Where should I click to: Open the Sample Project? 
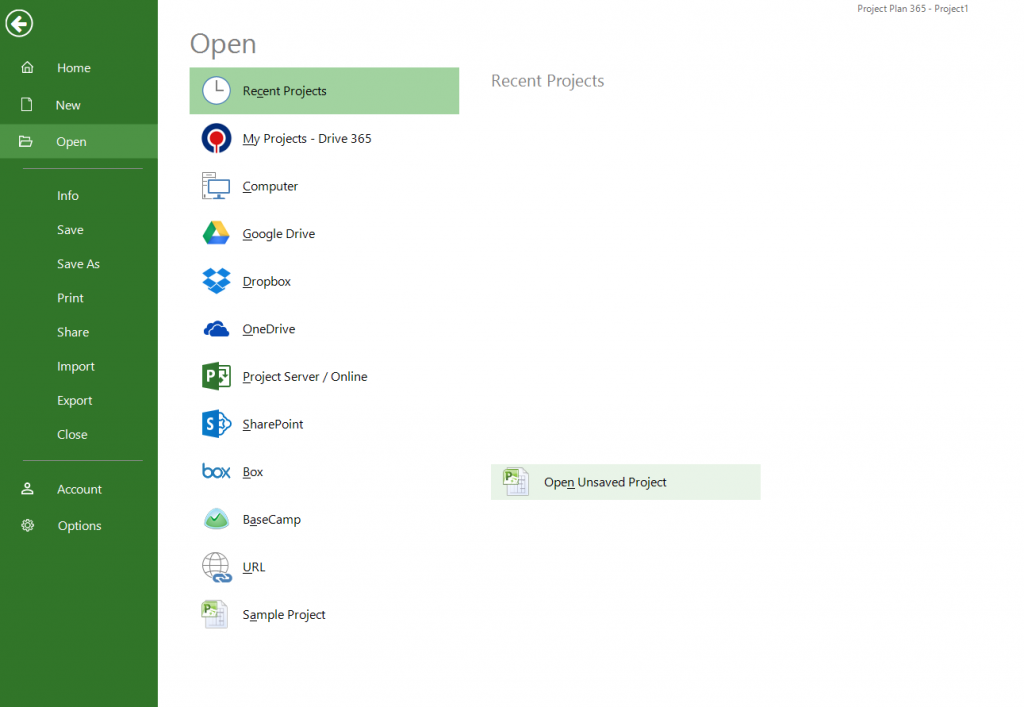[x=283, y=614]
